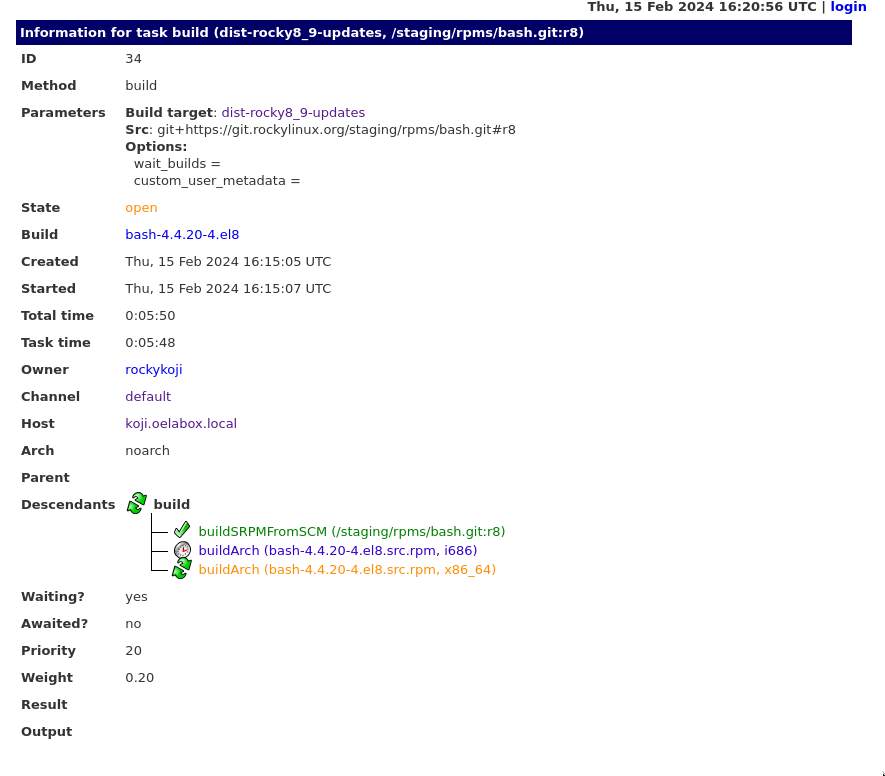Image resolution: width=885 pixels, height=776 pixels.
Task: Click the clock icon beside buildArch i686
Action: (x=182, y=550)
